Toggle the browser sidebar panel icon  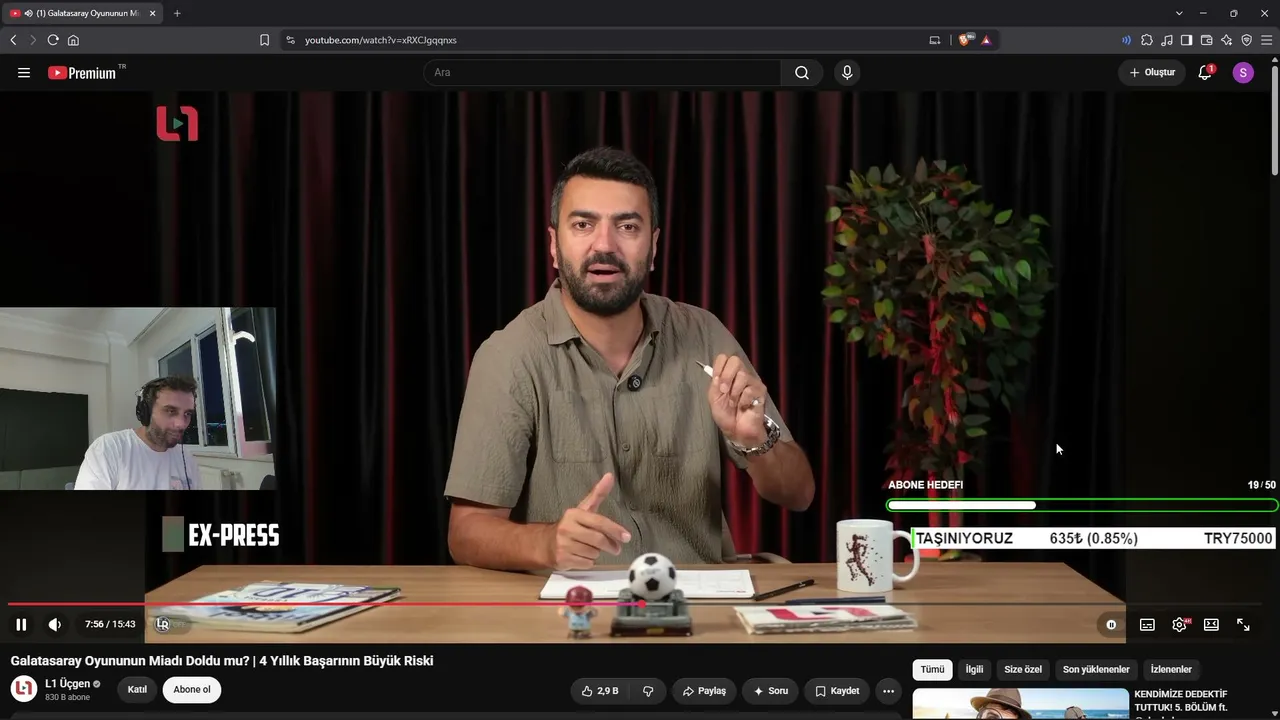pyautogui.click(x=1186, y=40)
